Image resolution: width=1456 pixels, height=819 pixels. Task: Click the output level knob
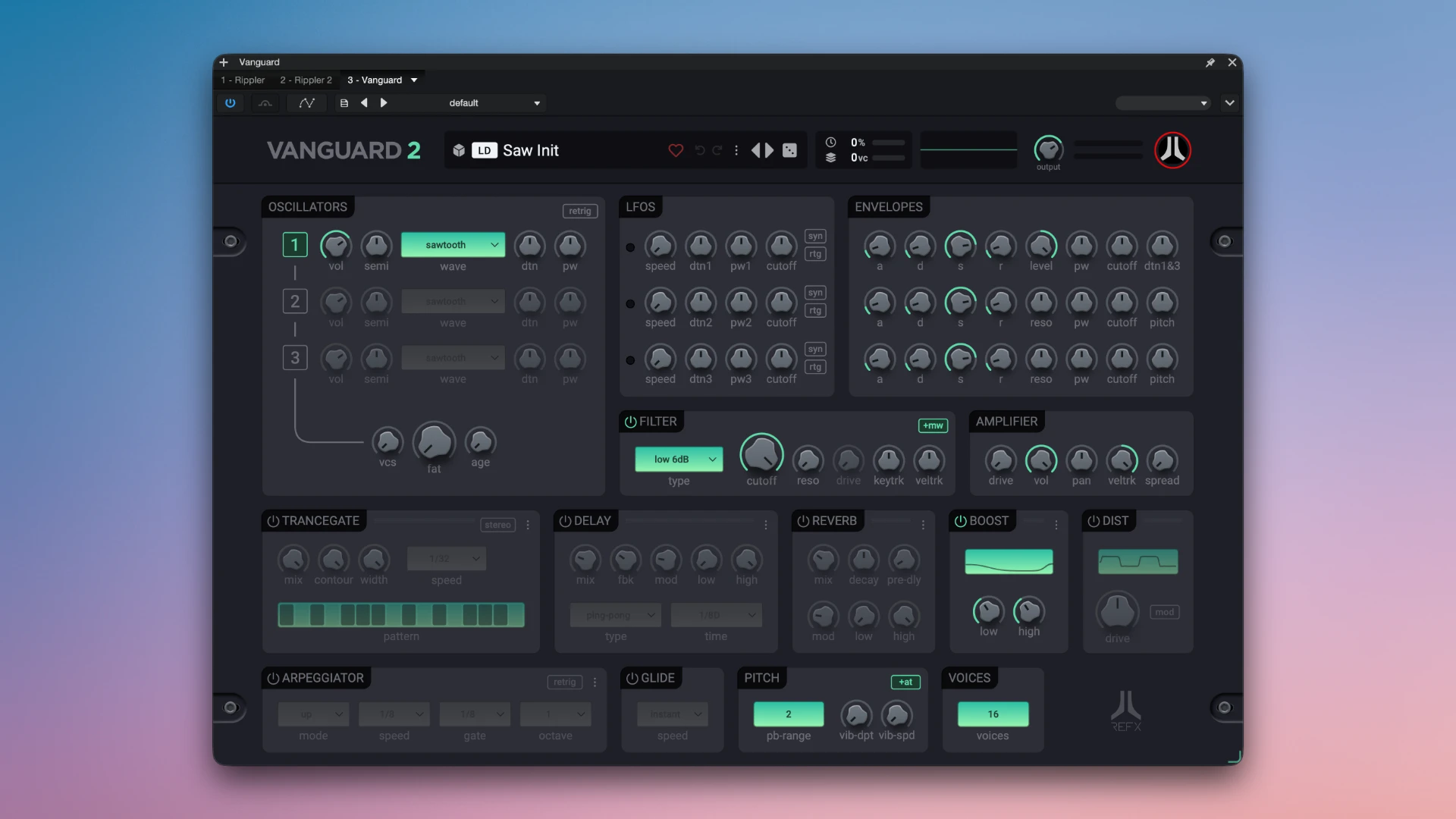click(1048, 149)
